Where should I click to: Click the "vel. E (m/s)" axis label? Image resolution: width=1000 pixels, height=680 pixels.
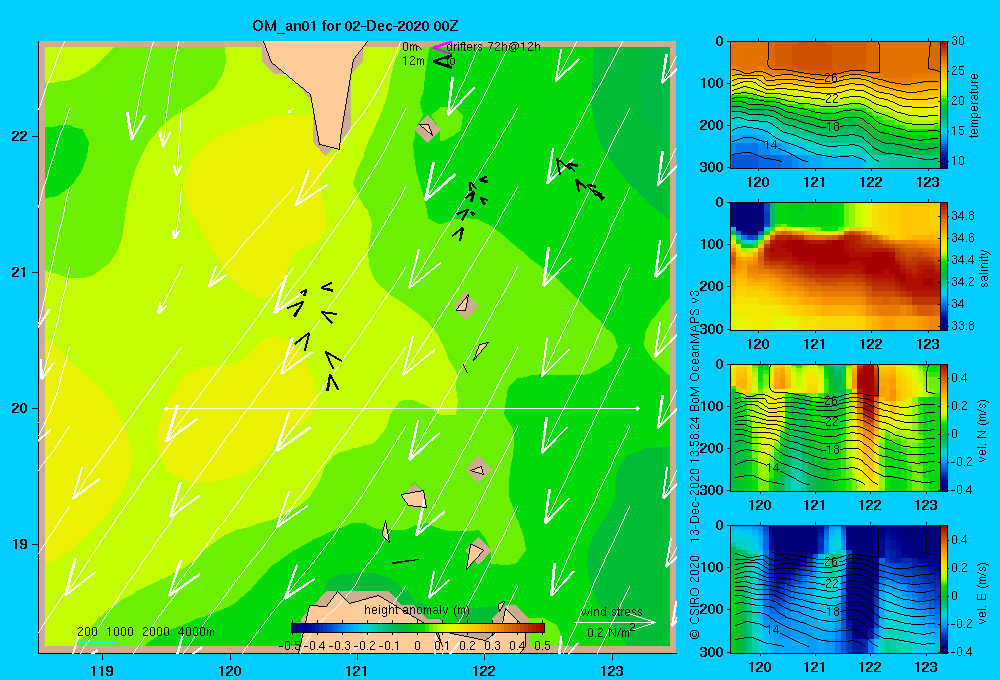click(982, 593)
